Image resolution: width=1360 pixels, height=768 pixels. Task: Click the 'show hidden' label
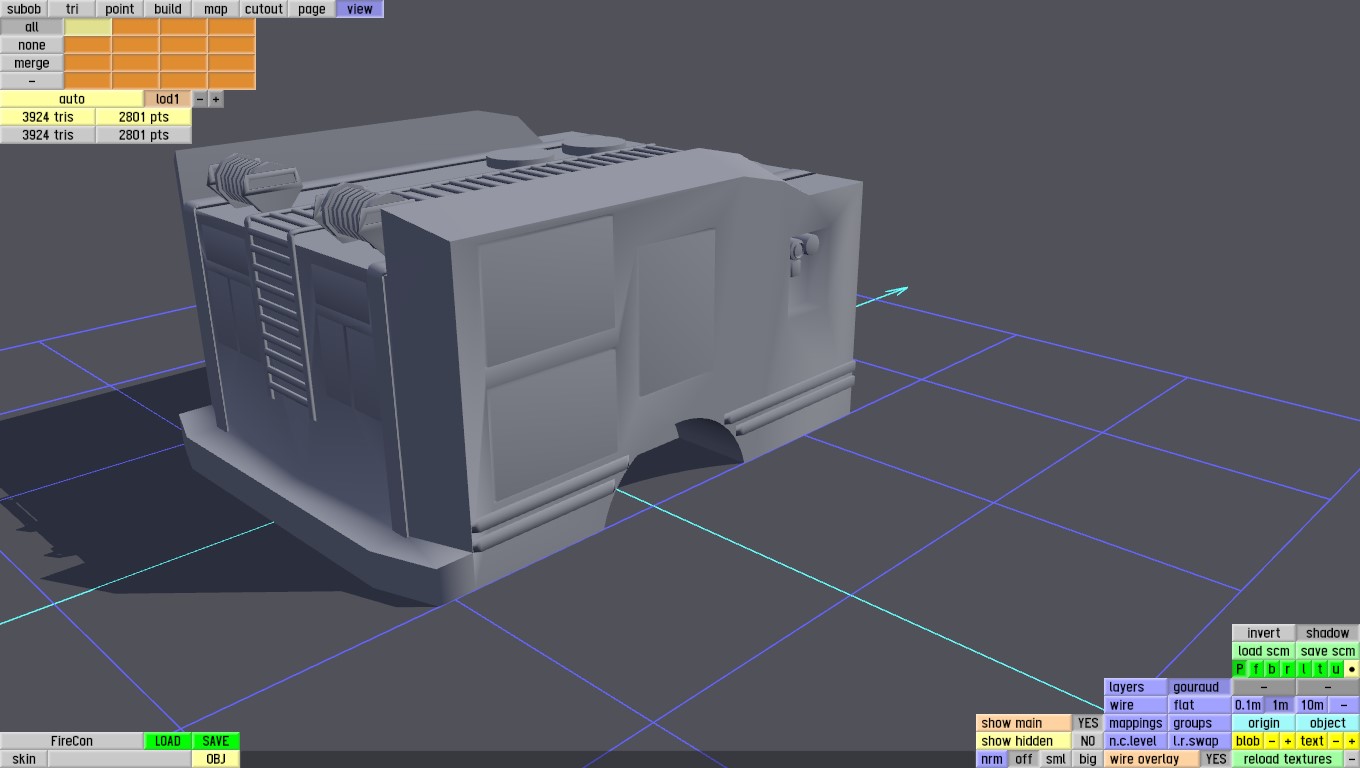coord(1024,741)
